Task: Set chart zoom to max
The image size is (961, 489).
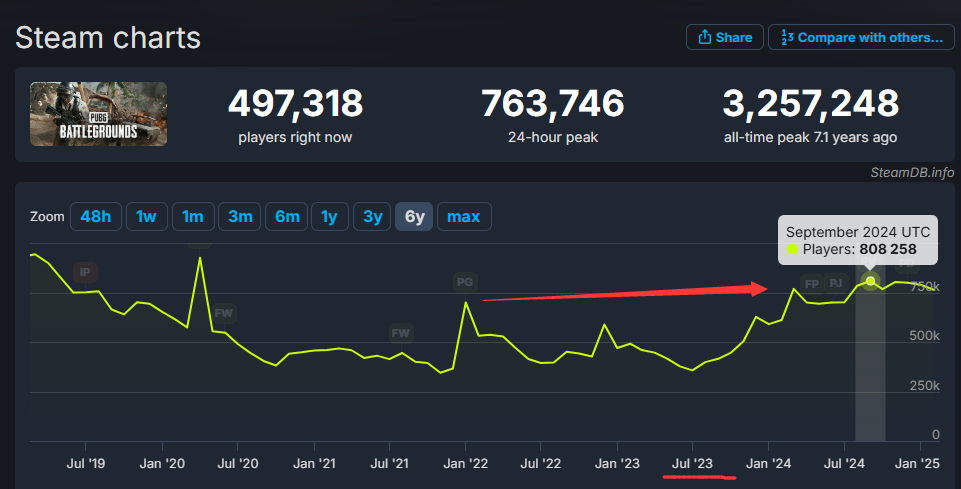Action: [464, 216]
